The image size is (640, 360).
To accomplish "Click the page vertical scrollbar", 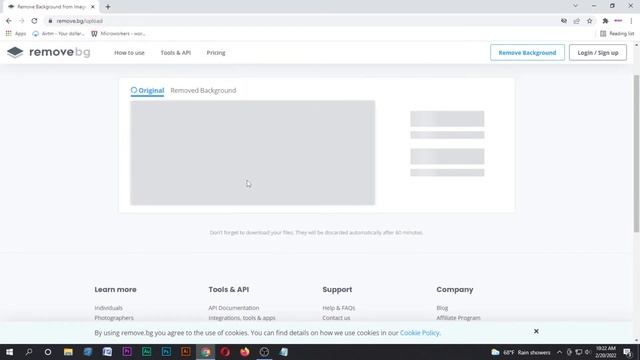I will coord(636,153).
